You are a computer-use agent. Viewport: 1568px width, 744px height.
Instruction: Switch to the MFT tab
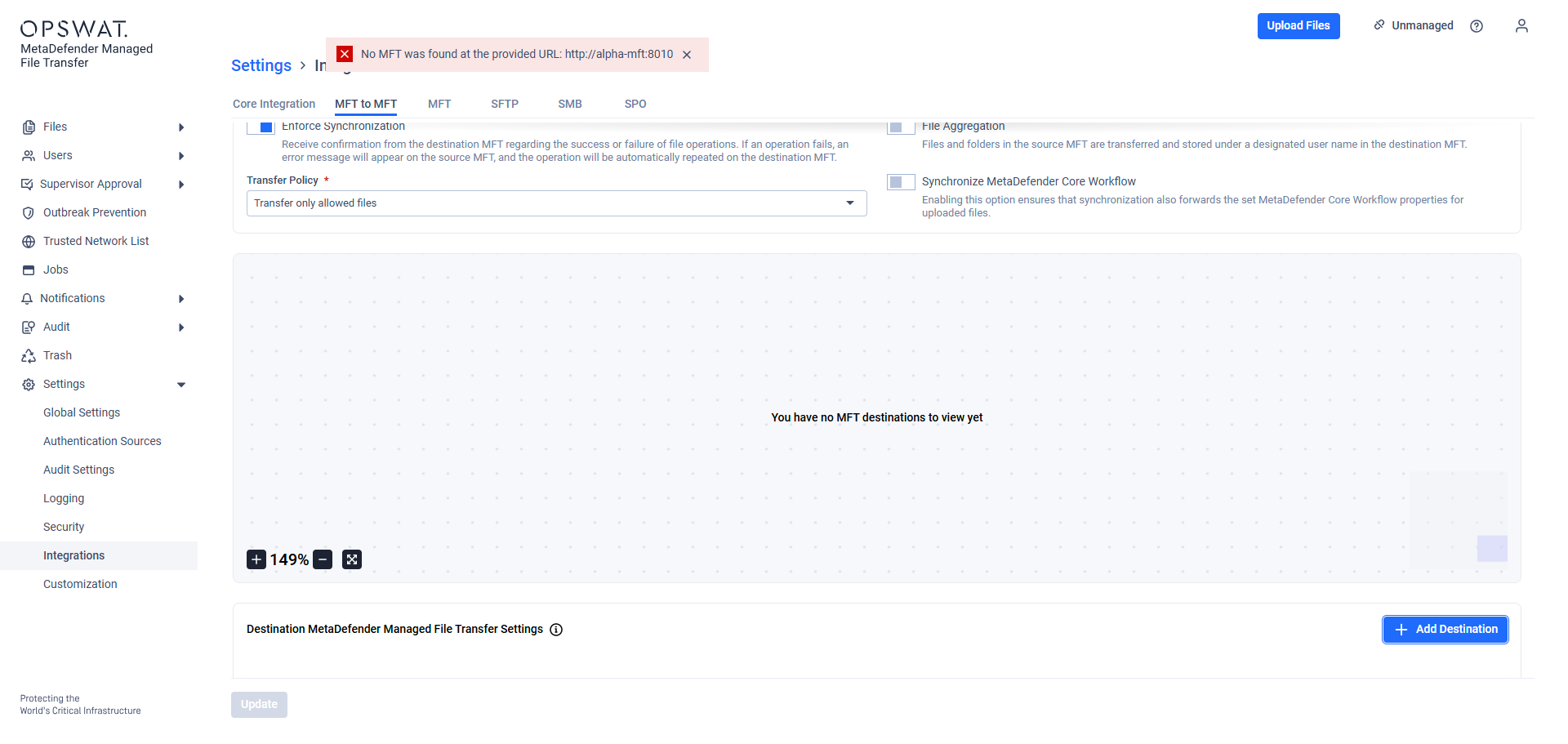(439, 104)
